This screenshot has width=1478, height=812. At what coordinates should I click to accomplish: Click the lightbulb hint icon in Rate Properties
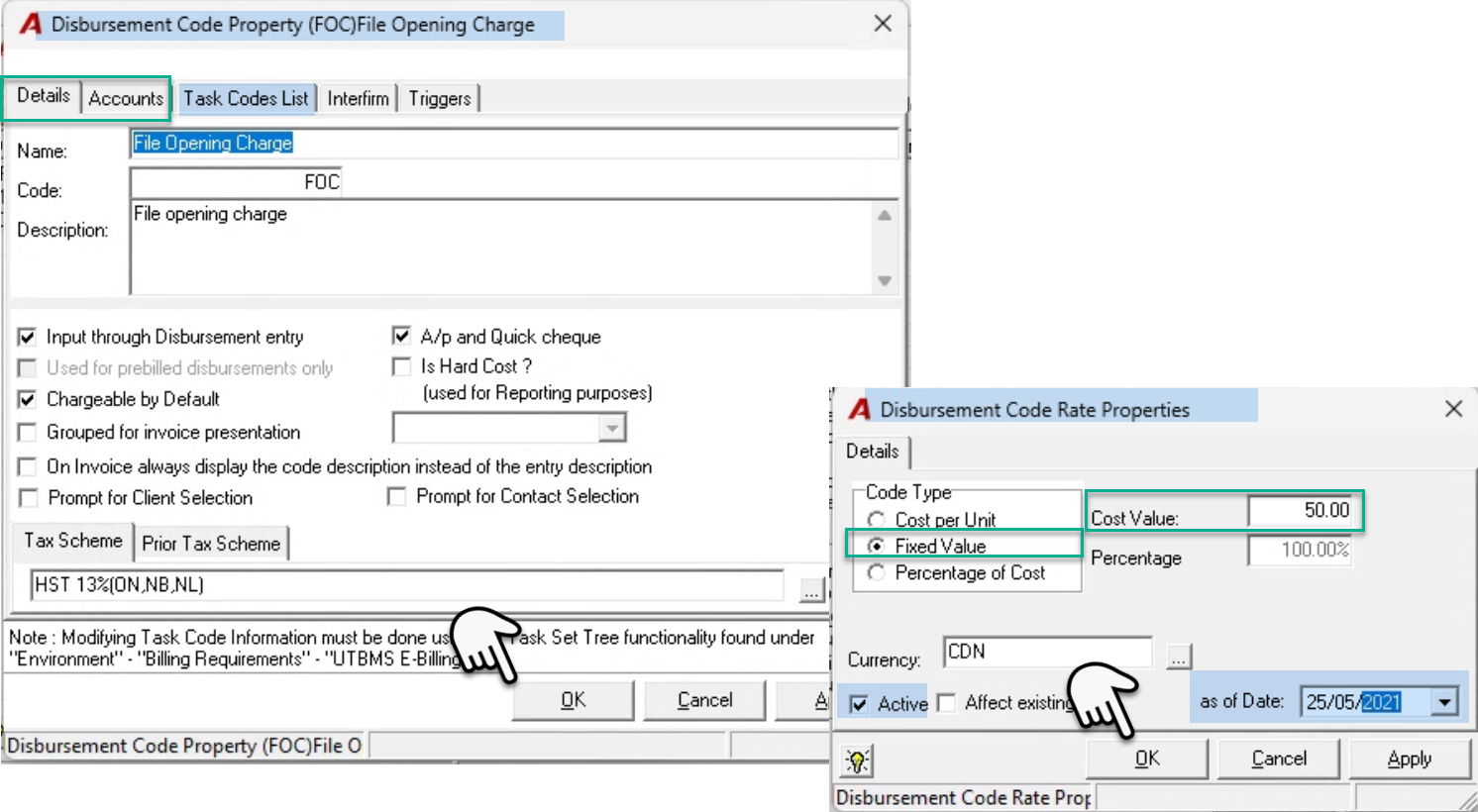tap(858, 761)
